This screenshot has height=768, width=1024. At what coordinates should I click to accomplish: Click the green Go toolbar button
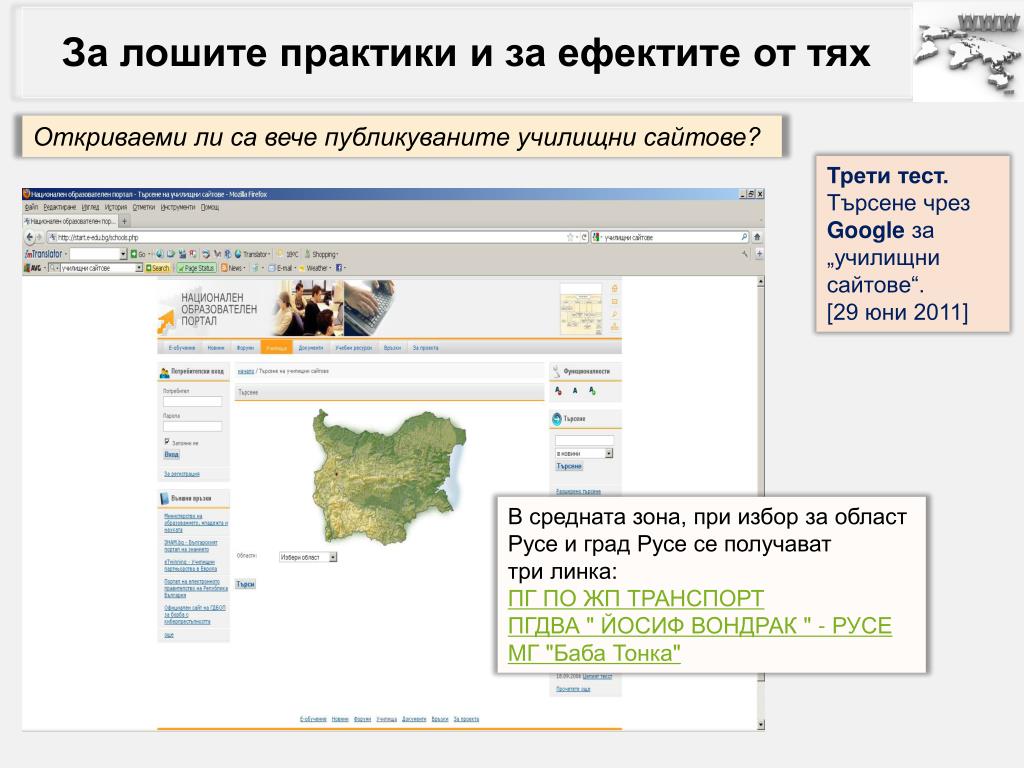(138, 254)
